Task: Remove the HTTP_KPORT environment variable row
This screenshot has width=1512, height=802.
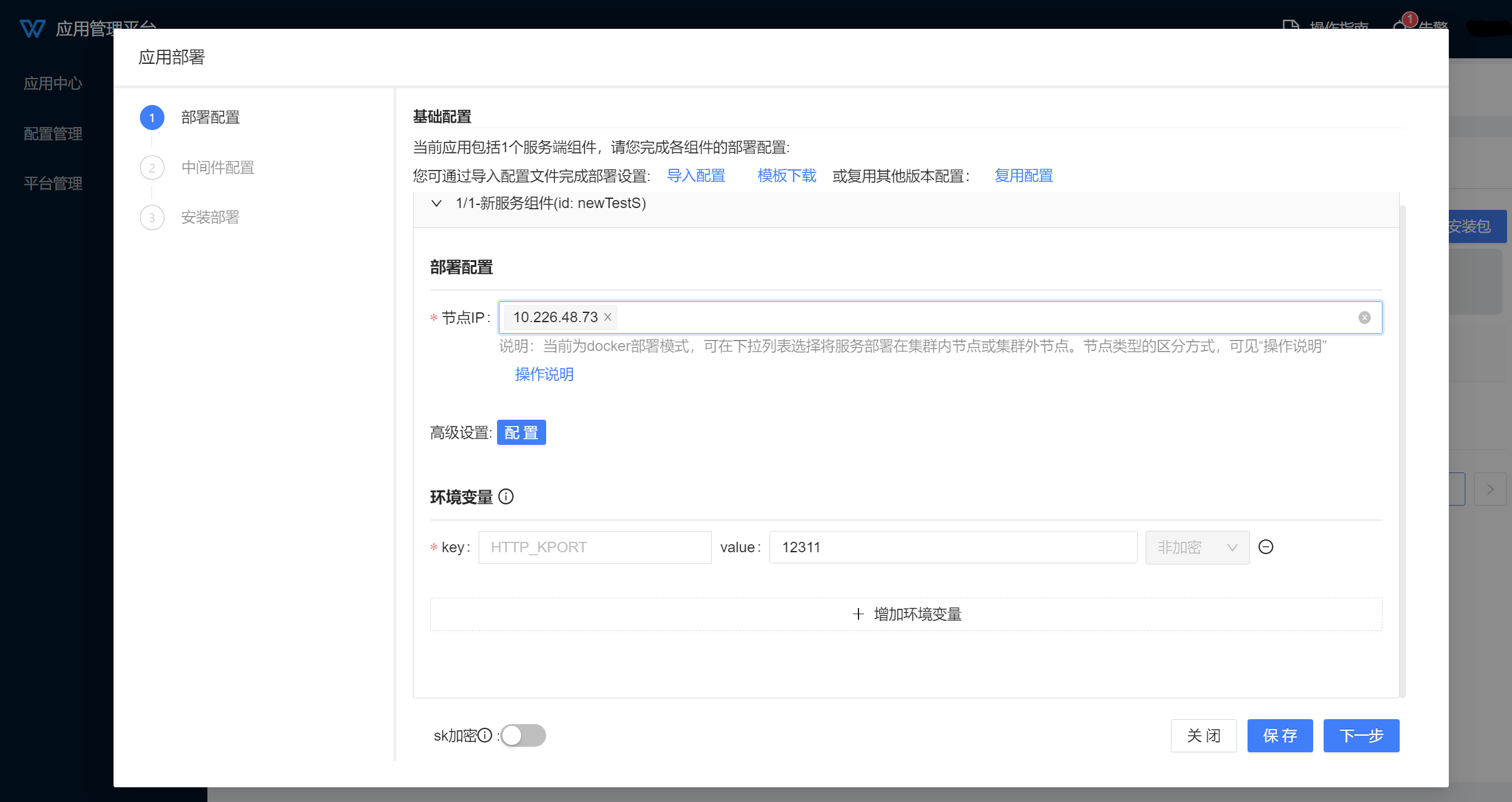Action: point(1266,547)
